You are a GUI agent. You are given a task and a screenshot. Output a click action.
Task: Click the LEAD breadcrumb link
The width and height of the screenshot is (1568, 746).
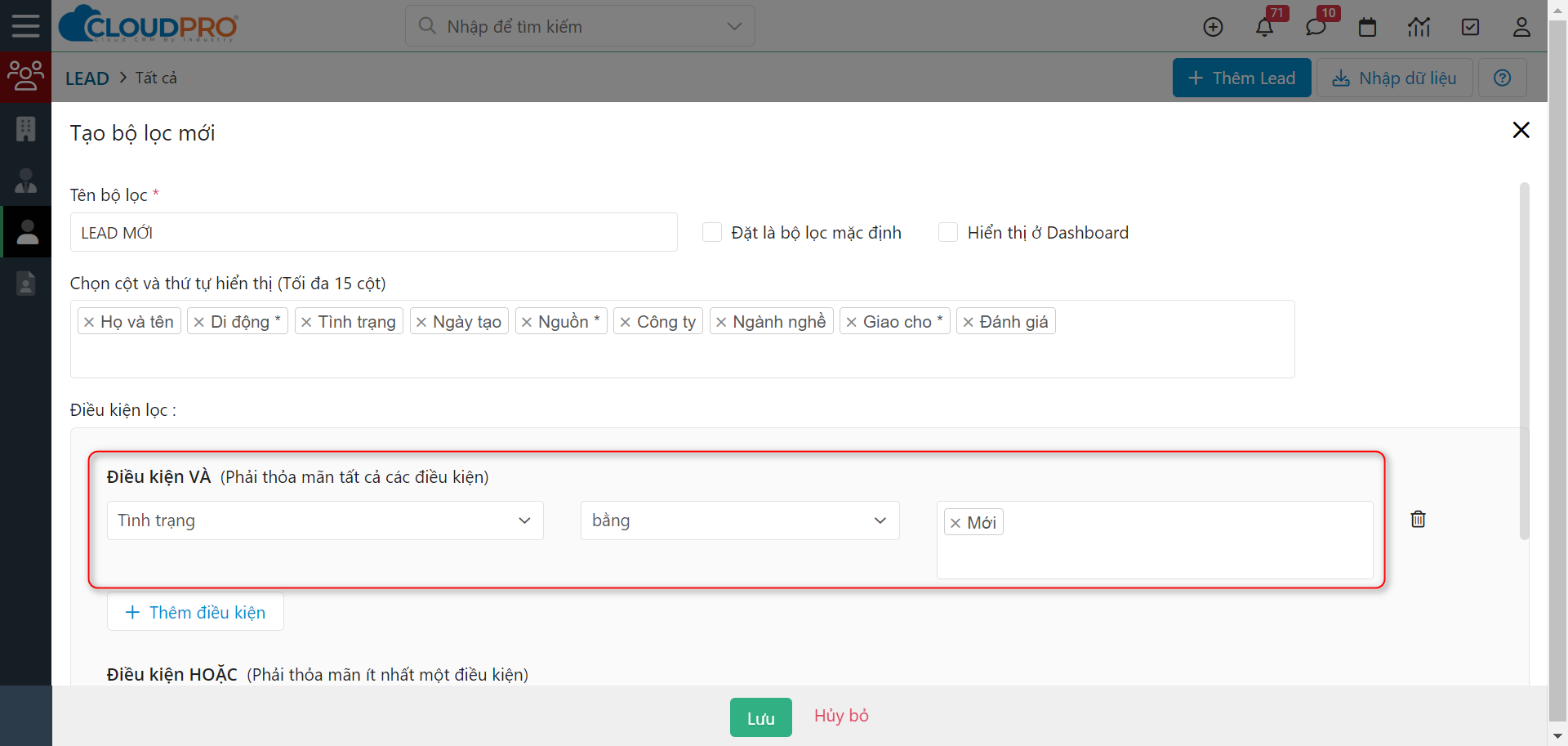coord(87,78)
